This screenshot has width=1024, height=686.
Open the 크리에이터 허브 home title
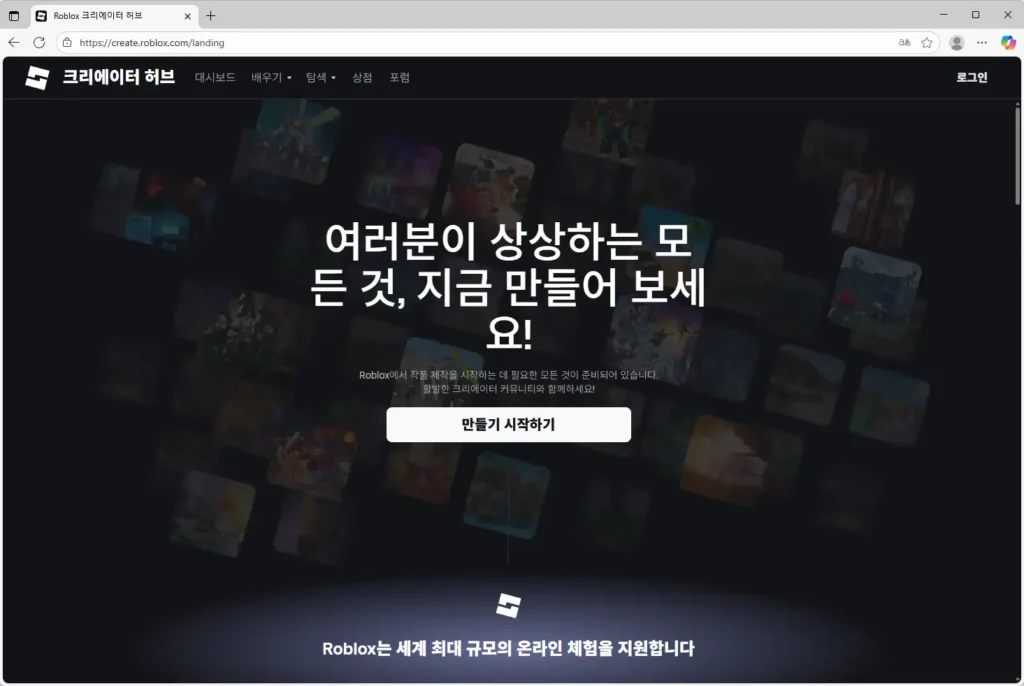[x=118, y=77]
